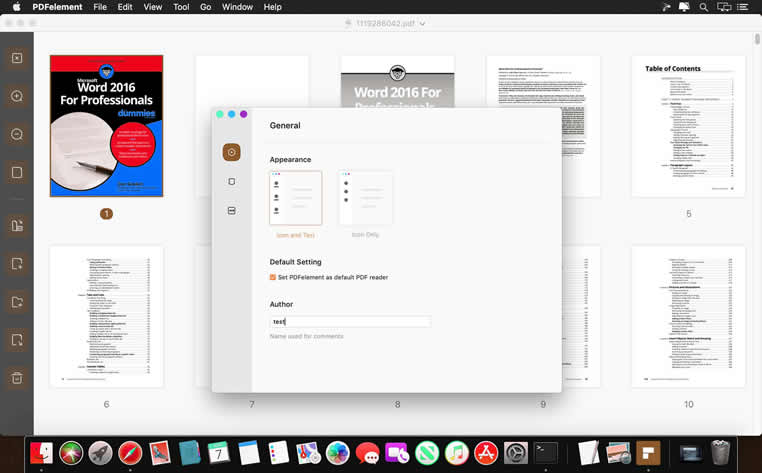This screenshot has height=473, width=762.
Task: Open the Help menu
Action: (x=273, y=7)
